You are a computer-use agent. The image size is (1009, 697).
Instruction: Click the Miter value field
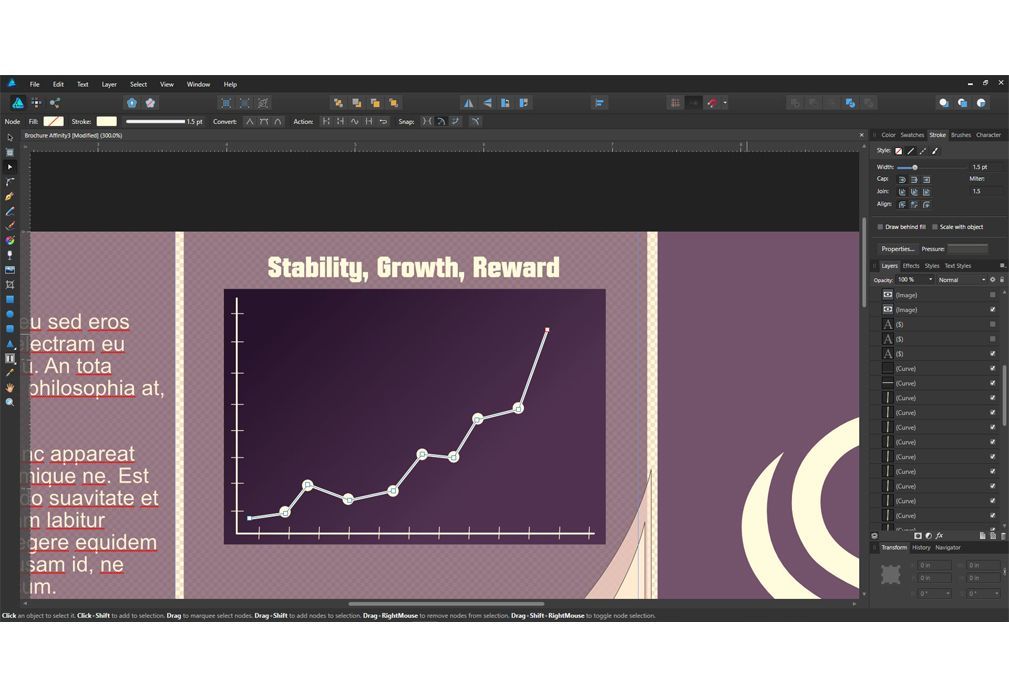pyautogui.click(x=985, y=191)
